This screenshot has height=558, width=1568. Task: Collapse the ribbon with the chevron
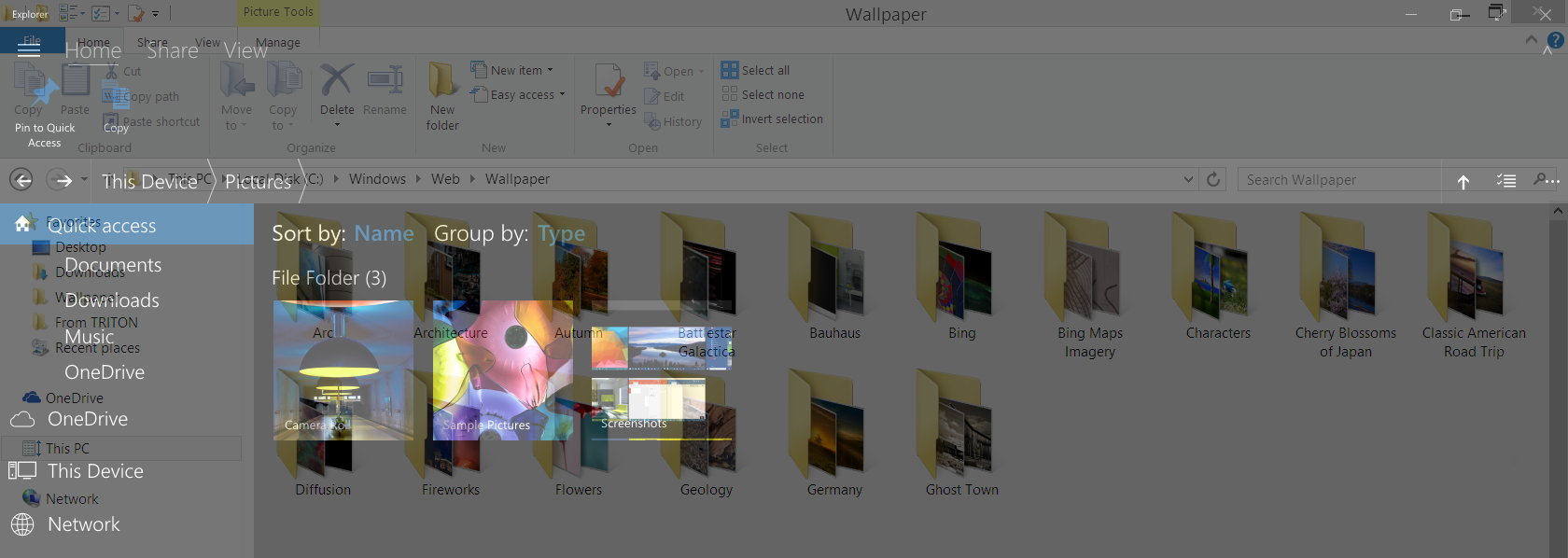point(1531,40)
